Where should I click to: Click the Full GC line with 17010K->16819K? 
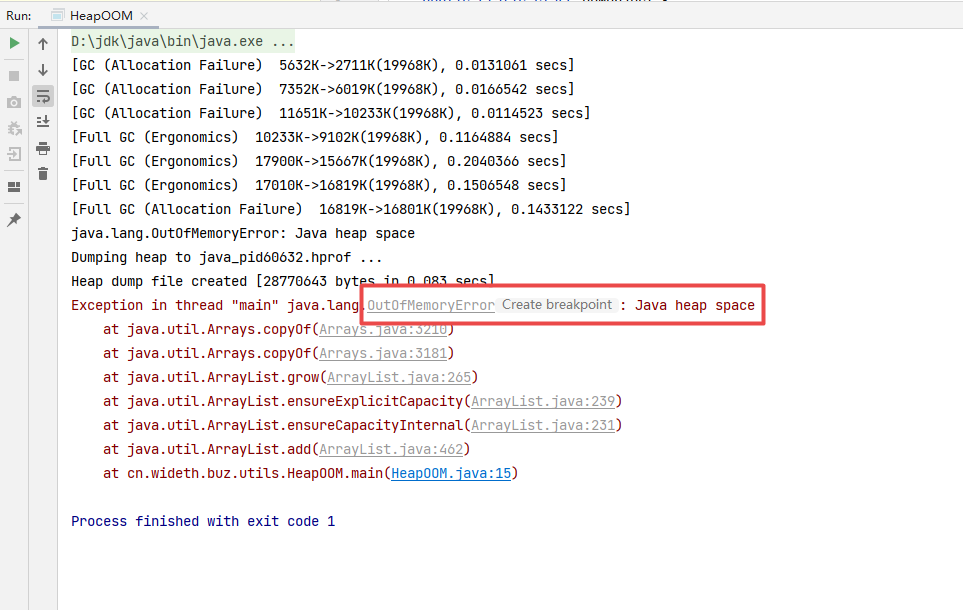pos(318,185)
